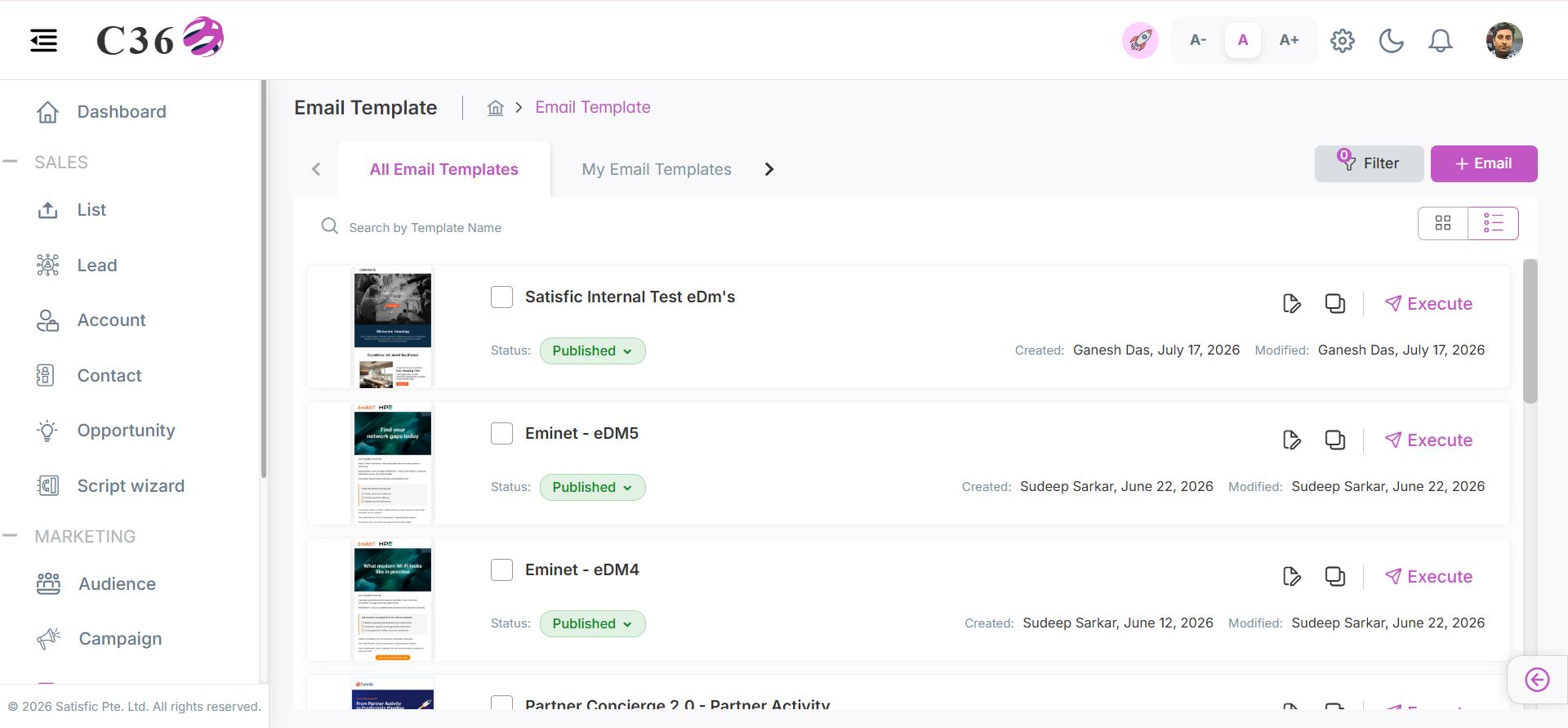Image resolution: width=1568 pixels, height=728 pixels.
Task: Check Eminet - eDM5 checkbox
Action: (x=502, y=433)
